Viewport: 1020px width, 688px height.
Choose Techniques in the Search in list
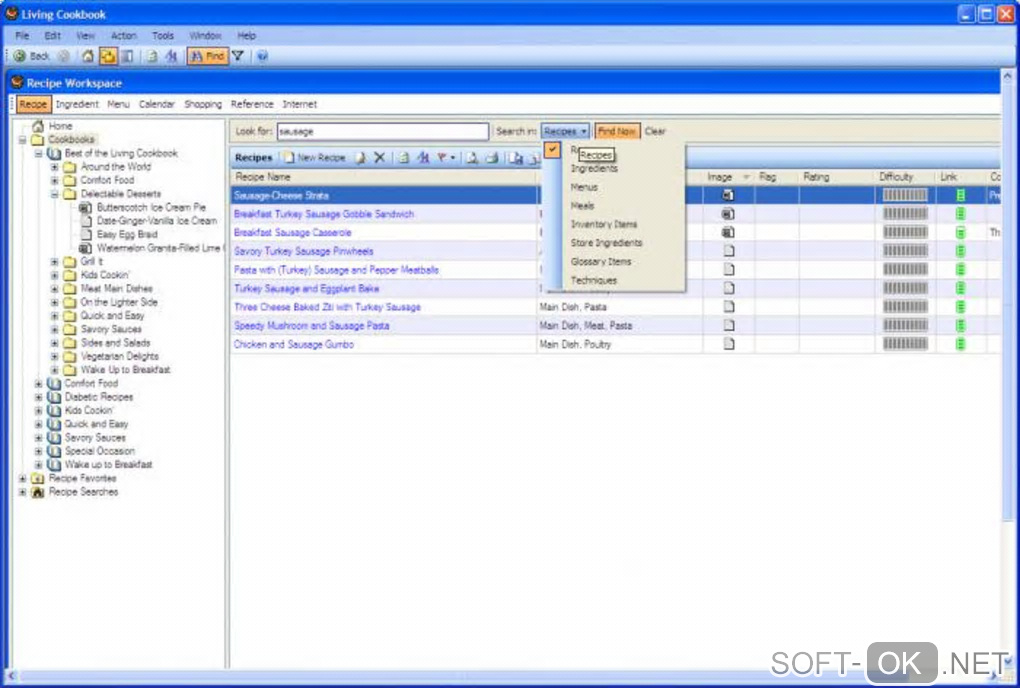[x=593, y=280]
